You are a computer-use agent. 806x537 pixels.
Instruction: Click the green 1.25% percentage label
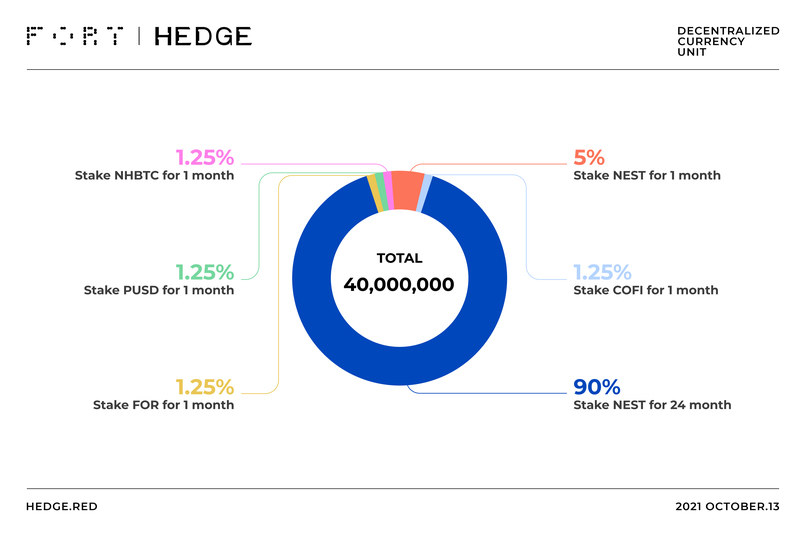click(205, 272)
